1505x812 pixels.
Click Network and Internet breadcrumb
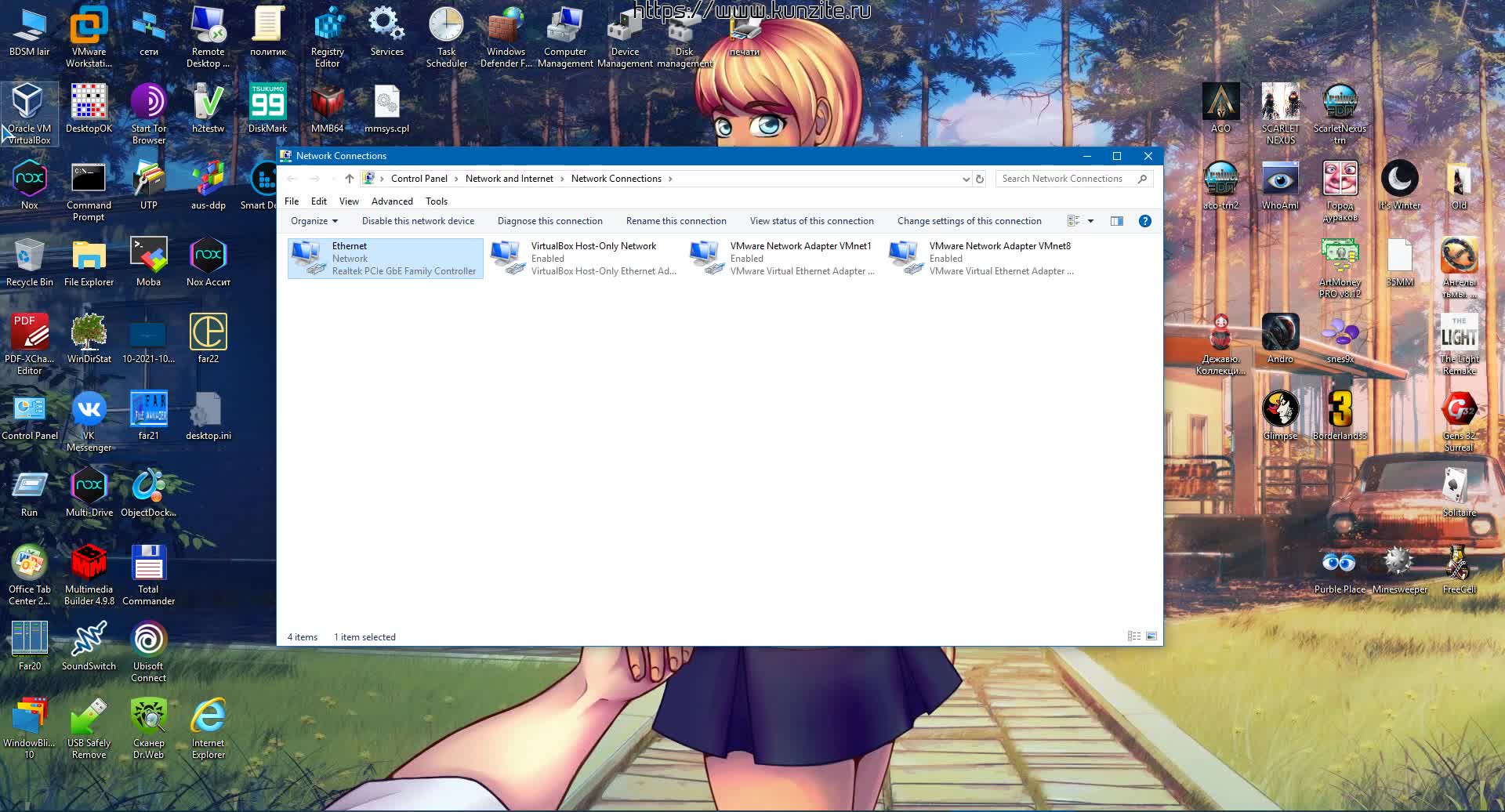point(510,179)
